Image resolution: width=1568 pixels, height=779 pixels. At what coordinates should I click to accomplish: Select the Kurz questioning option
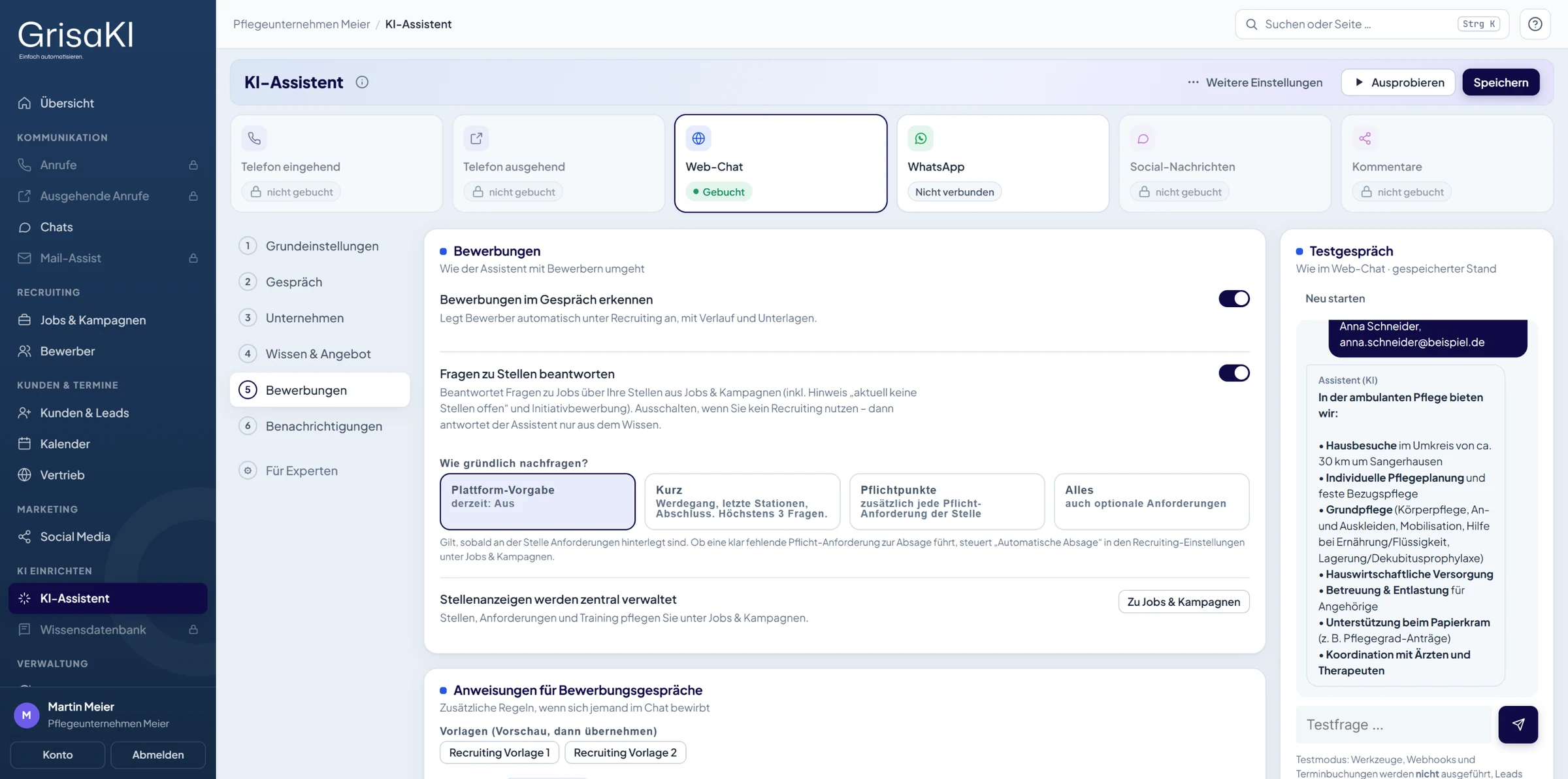[742, 501]
